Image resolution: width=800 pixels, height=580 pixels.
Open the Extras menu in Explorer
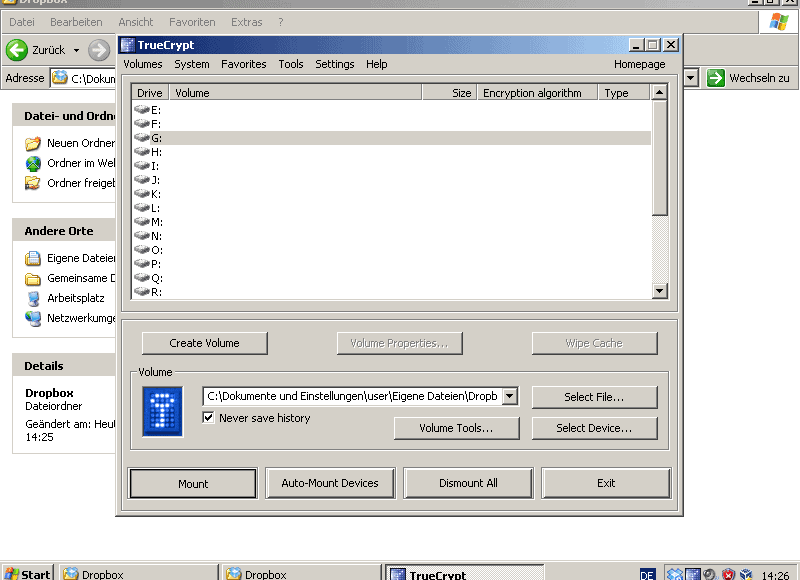pos(246,22)
